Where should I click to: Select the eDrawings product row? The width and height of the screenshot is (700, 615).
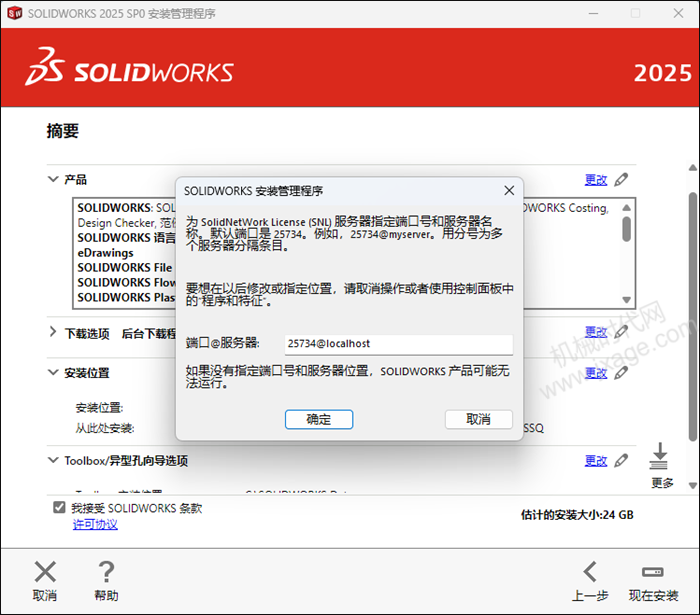coord(105,253)
